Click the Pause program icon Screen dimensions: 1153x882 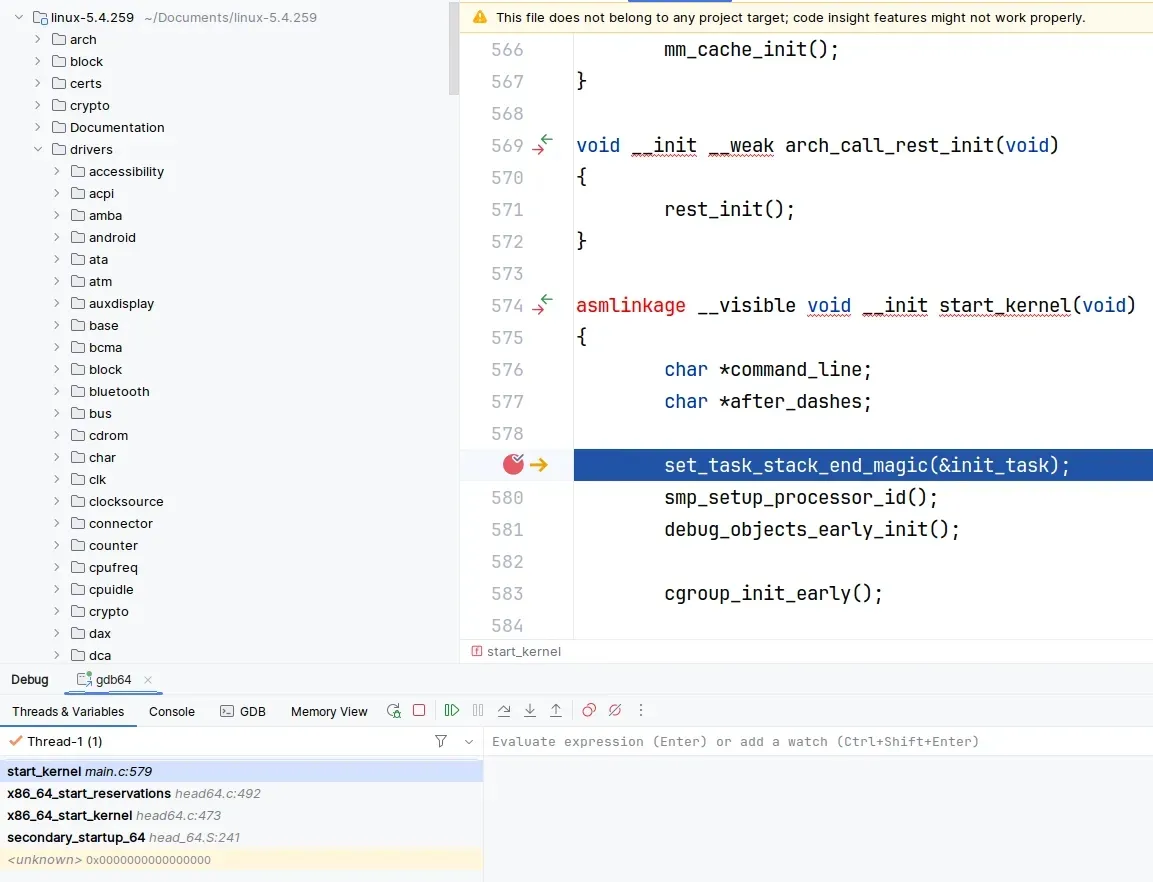pyautogui.click(x=478, y=711)
